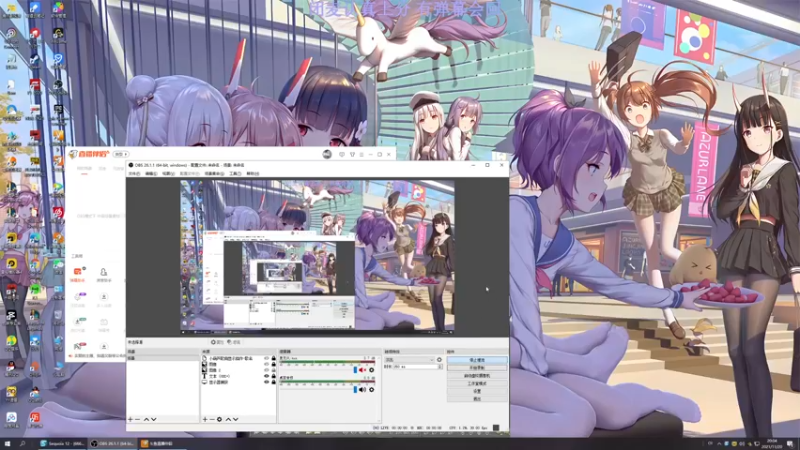Open the Scene Collection menu in OBS

pos(214,173)
